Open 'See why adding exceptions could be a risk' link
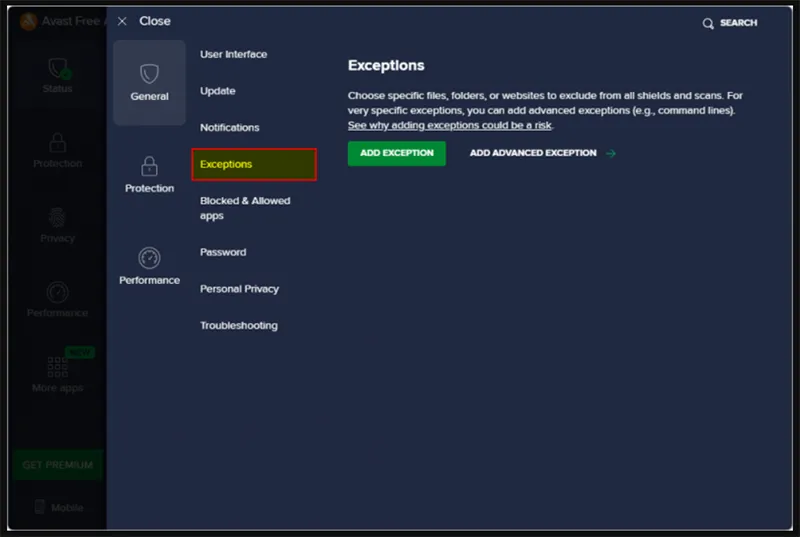Image resolution: width=800 pixels, height=537 pixels. (449, 126)
